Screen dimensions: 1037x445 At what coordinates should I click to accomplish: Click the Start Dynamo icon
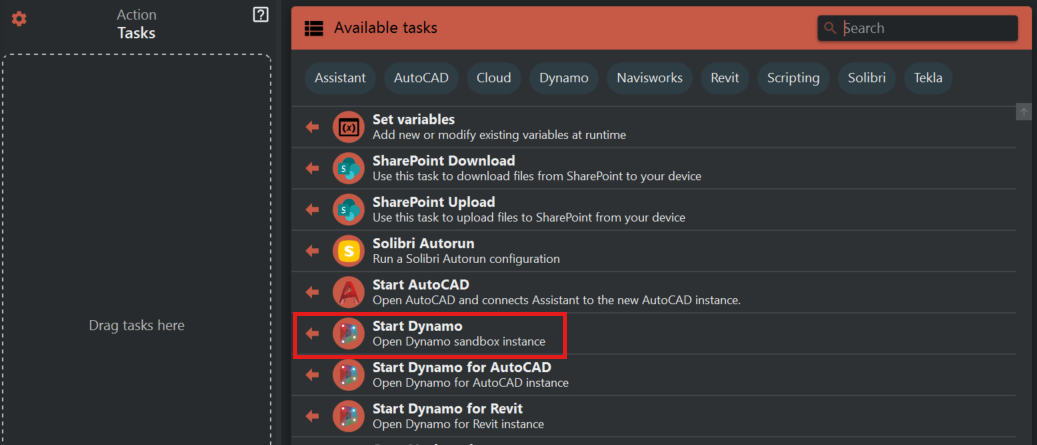pyautogui.click(x=349, y=333)
